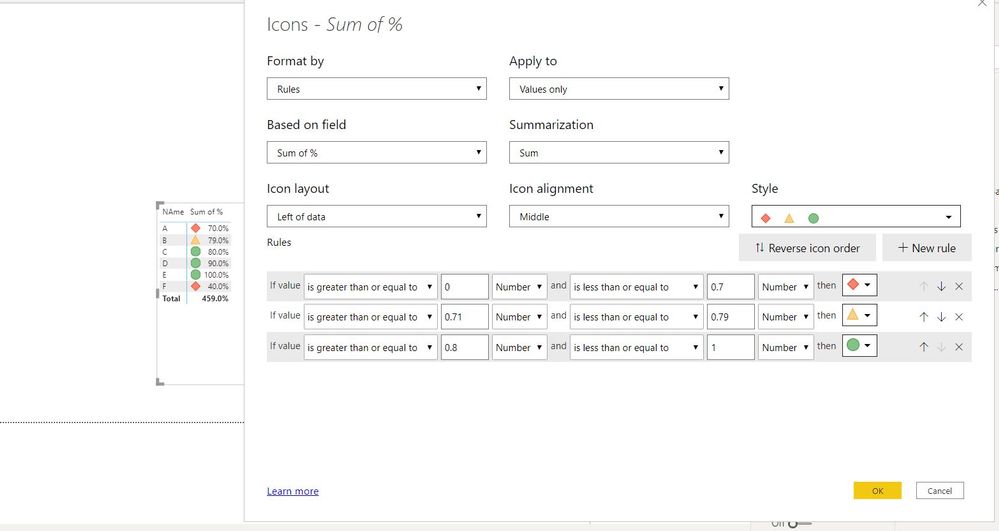The image size is (999, 531).
Task: Open Number type dropdown after 0.79 value
Action: click(786, 317)
